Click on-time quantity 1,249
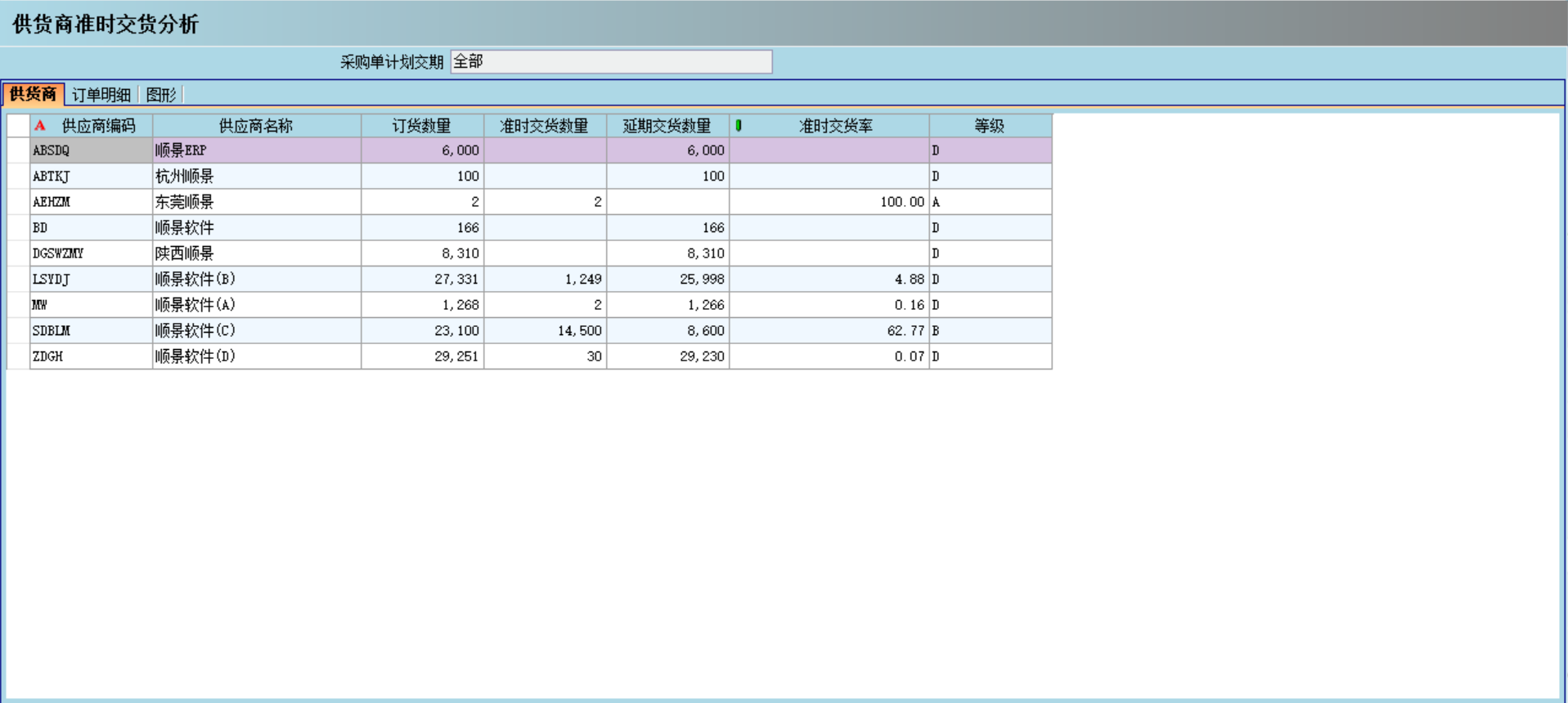The image size is (1568, 703). click(x=545, y=280)
